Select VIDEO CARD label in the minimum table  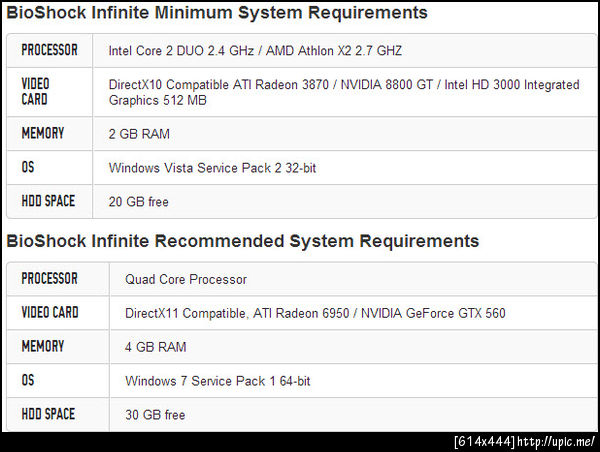click(35, 92)
